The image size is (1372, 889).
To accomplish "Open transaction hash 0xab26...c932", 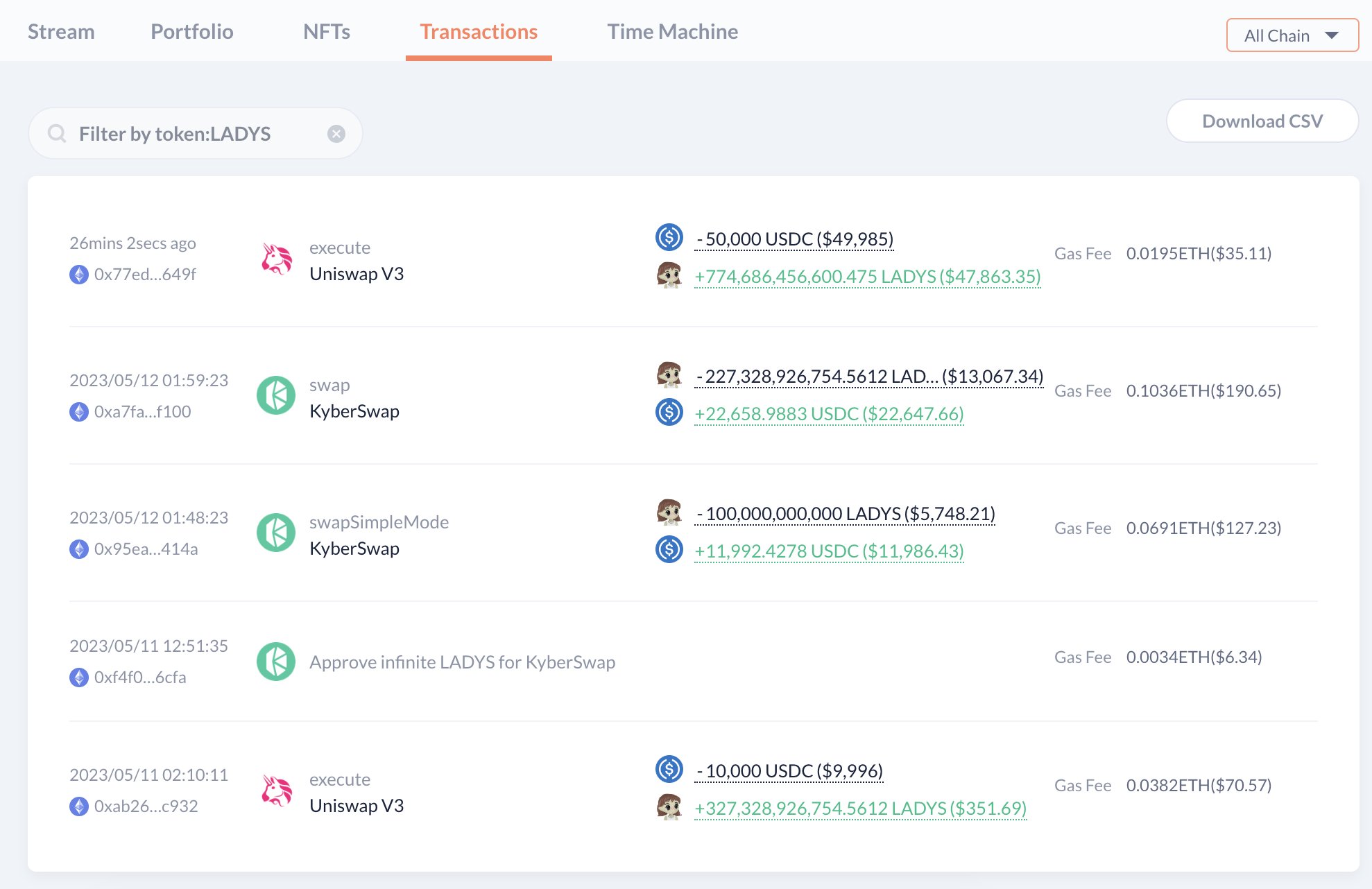I will pyautogui.click(x=146, y=806).
